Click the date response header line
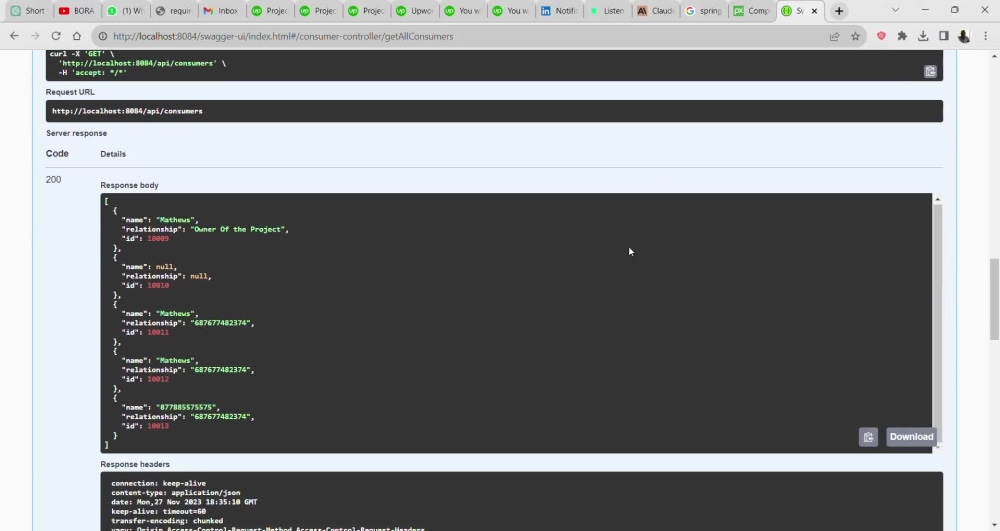The width and height of the screenshot is (1000, 531). point(184,502)
